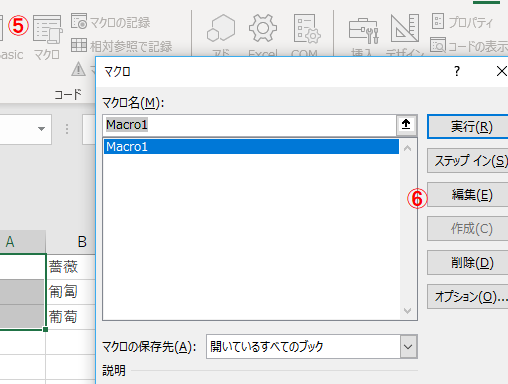Image resolution: width=508 pixels, height=384 pixels.
Task: Click the formula bar options dots
Action: [x=67, y=129]
